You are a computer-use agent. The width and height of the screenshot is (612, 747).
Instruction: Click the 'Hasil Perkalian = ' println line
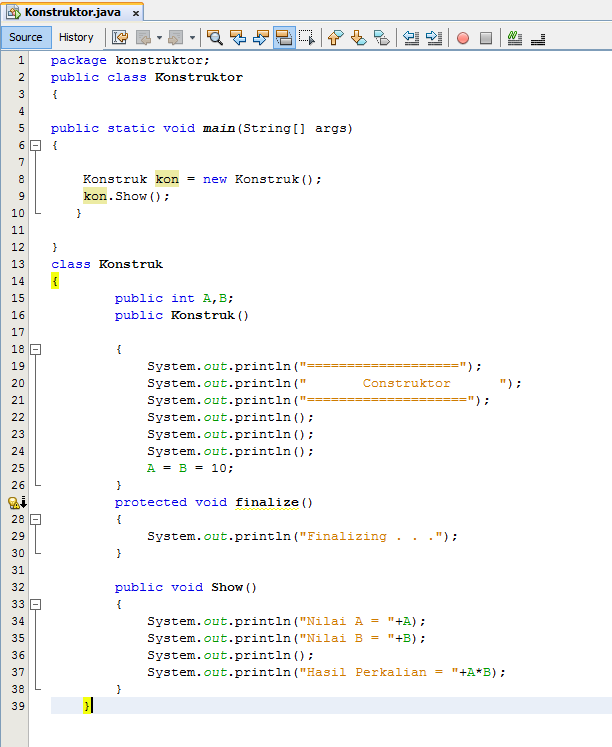(326, 672)
